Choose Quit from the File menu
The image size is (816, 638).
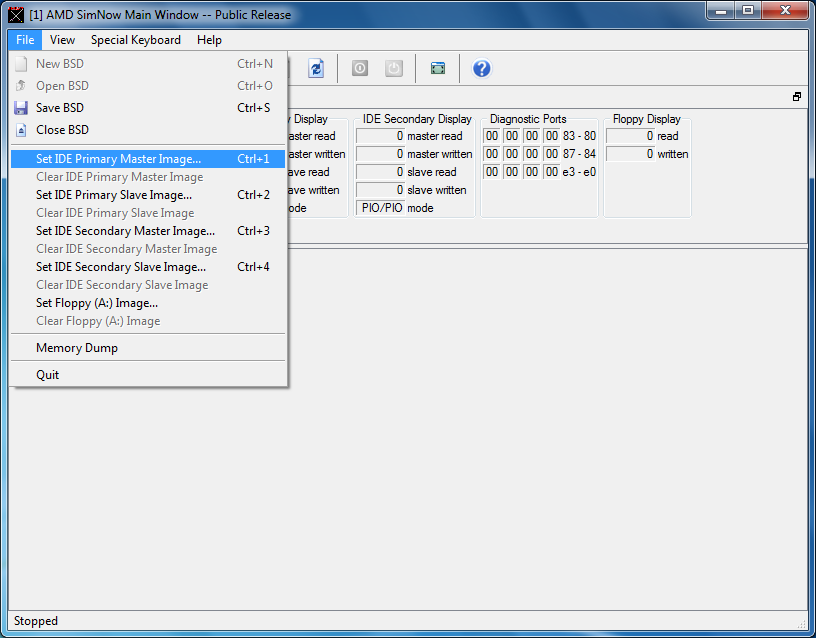pos(148,375)
